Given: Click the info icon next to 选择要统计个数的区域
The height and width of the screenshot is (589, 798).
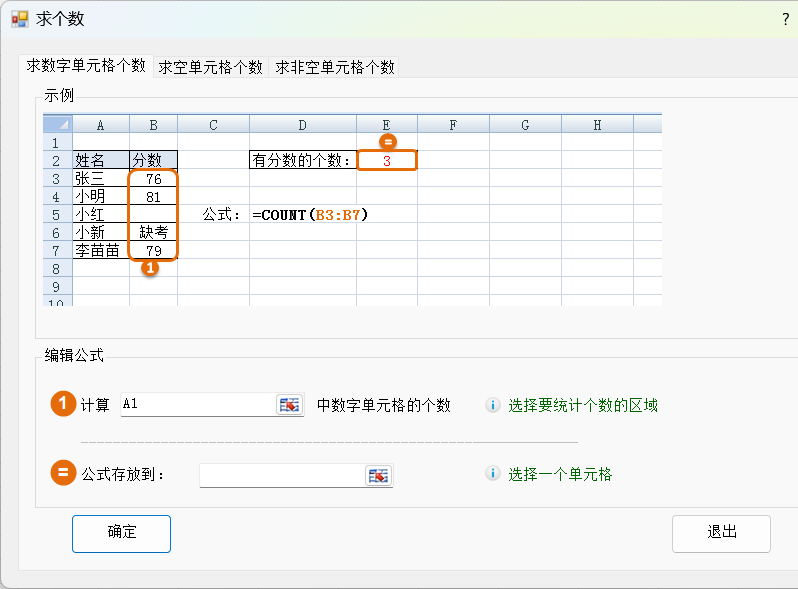Looking at the screenshot, I should [492, 405].
